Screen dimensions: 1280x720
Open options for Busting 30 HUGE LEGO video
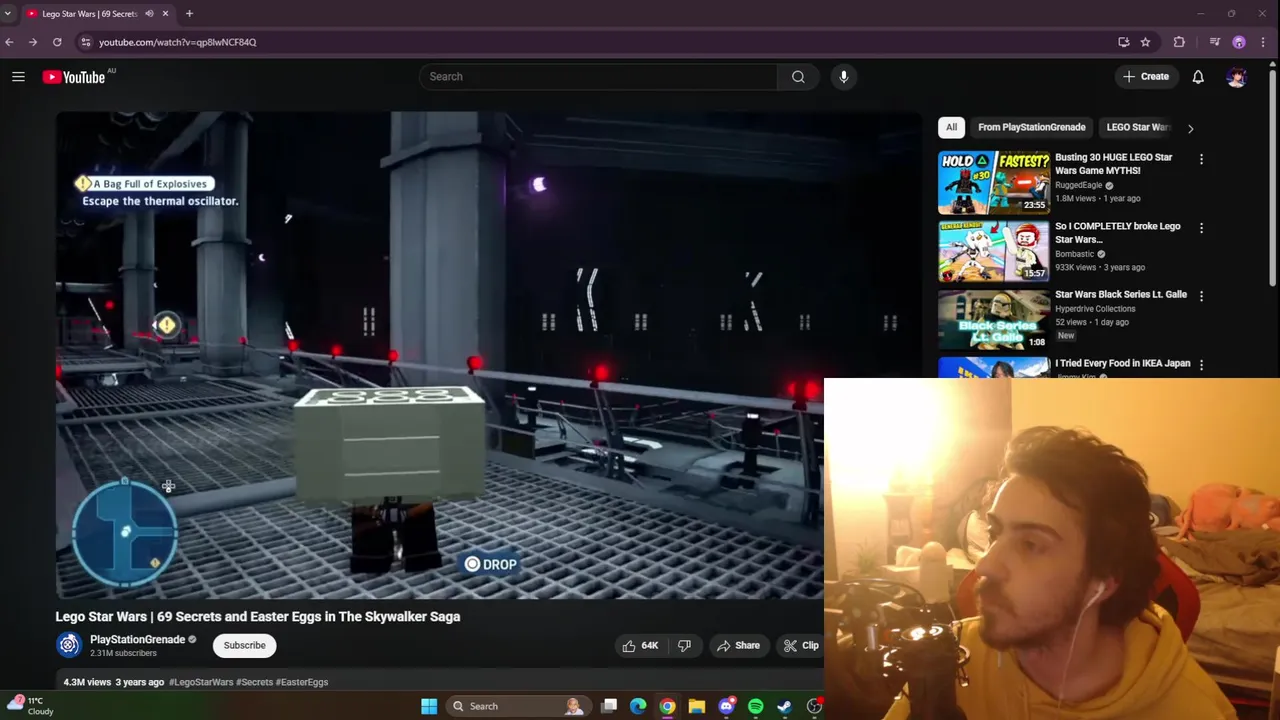(1201, 159)
